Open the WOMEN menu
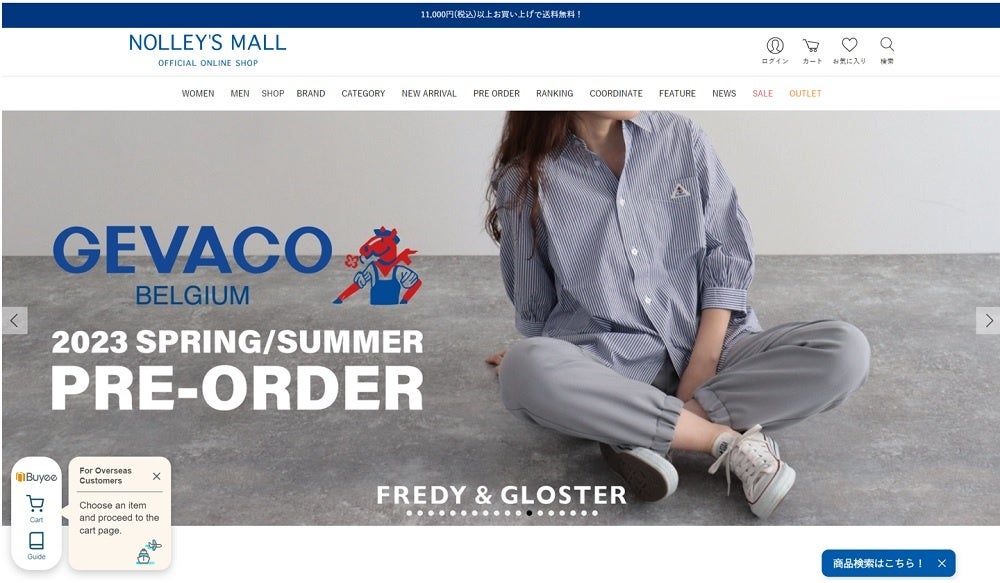The image size is (1000, 583). pos(198,93)
